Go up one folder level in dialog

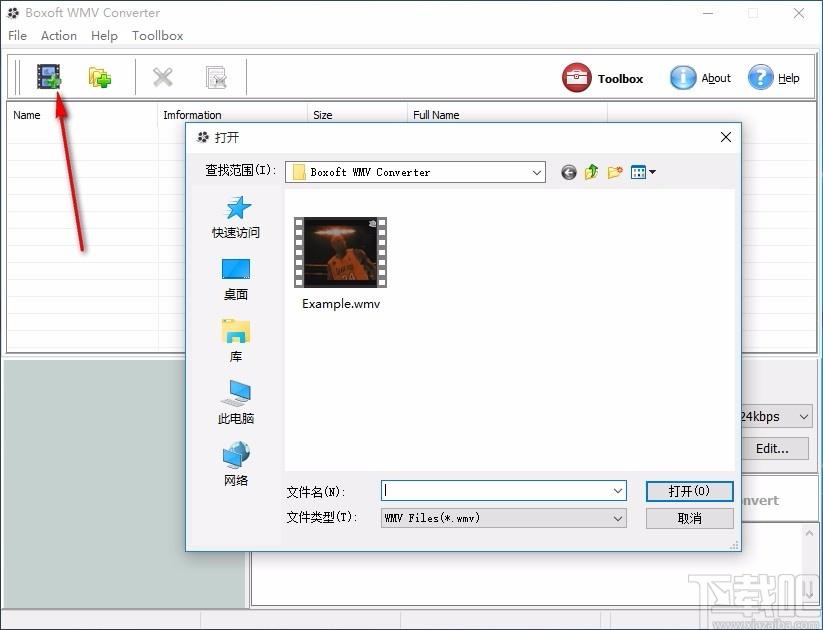coord(592,172)
